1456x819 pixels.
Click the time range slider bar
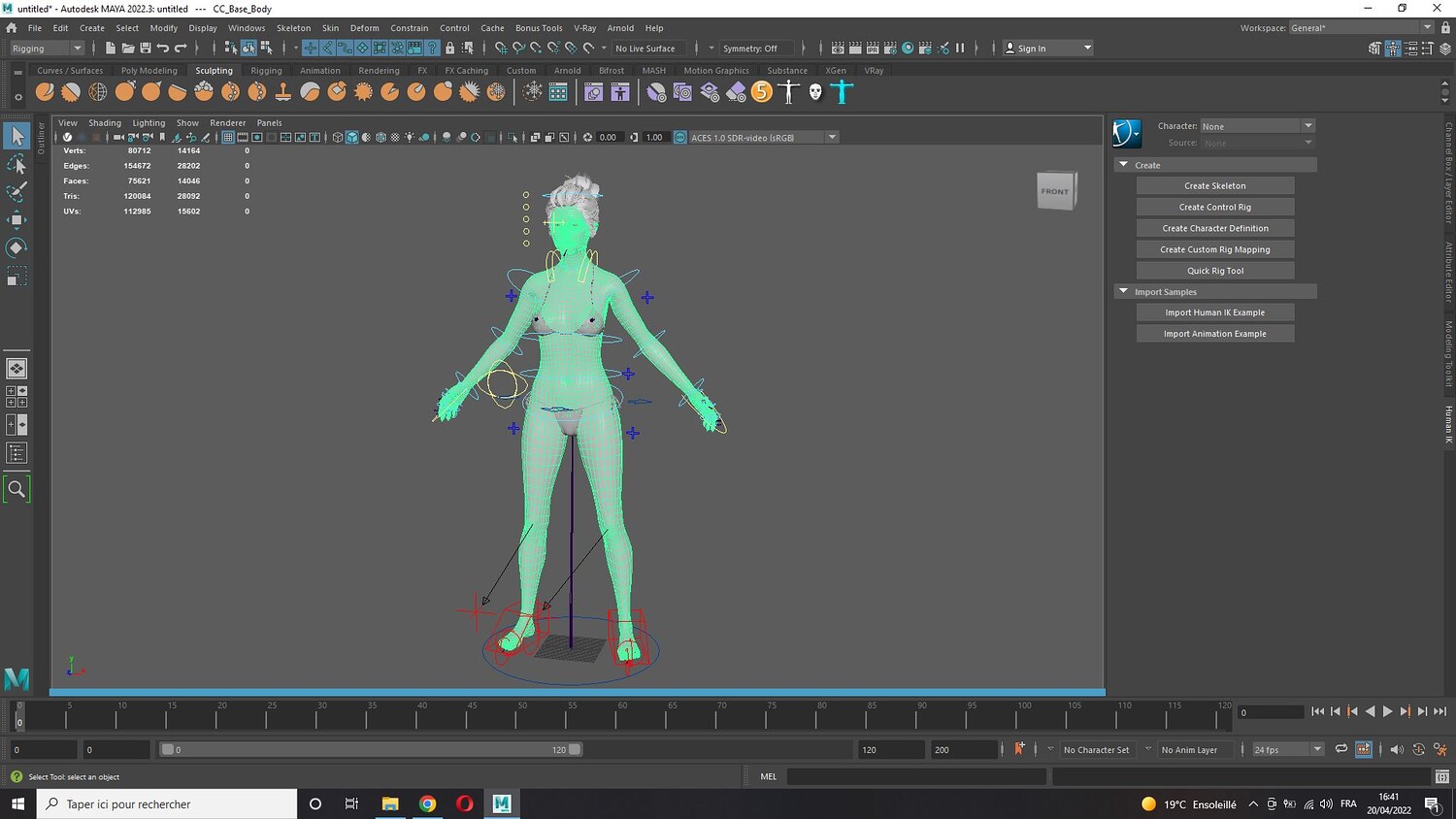click(369, 749)
